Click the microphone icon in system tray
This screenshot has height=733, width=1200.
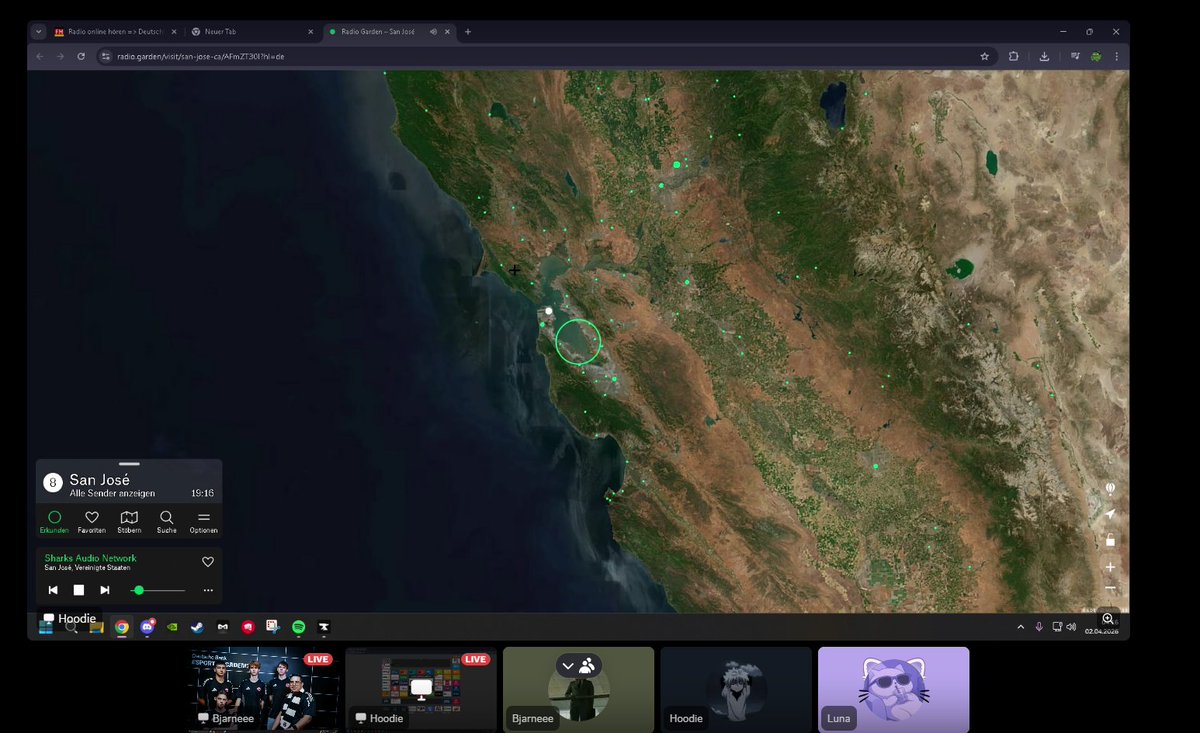tap(1039, 627)
